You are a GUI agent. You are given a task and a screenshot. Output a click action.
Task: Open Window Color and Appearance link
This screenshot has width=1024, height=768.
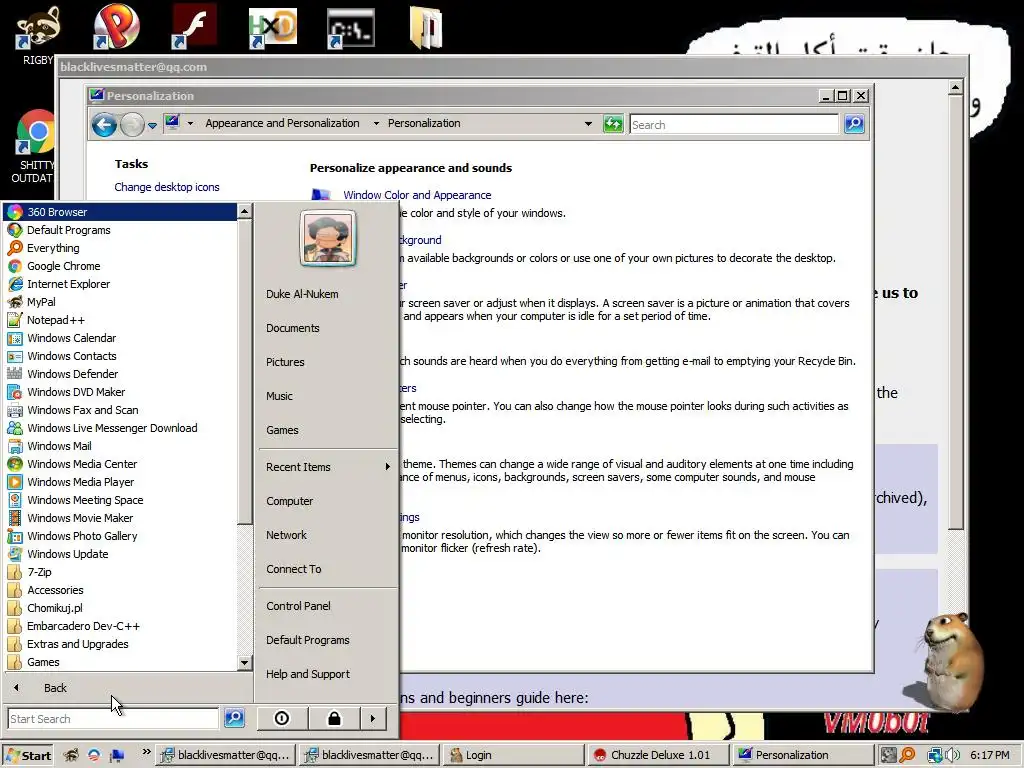pos(417,195)
